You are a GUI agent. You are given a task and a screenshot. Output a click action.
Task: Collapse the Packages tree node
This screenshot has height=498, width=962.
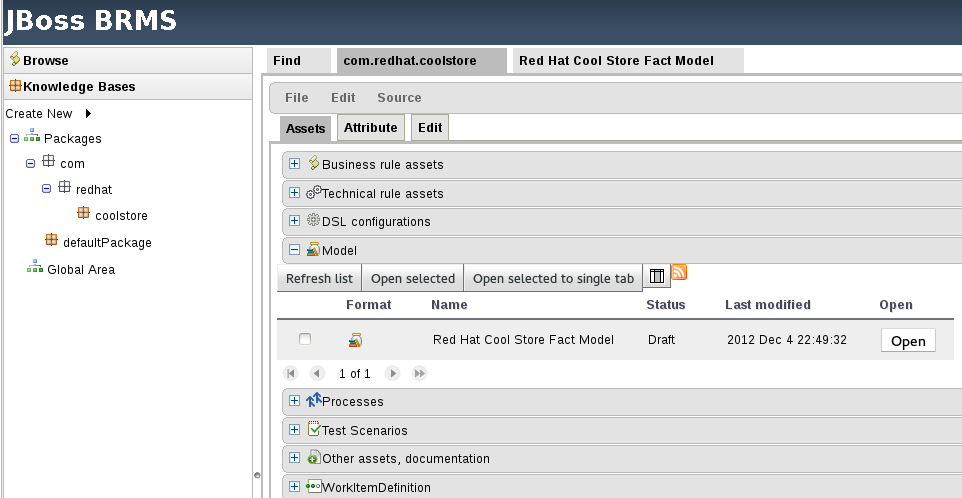pos(15,139)
